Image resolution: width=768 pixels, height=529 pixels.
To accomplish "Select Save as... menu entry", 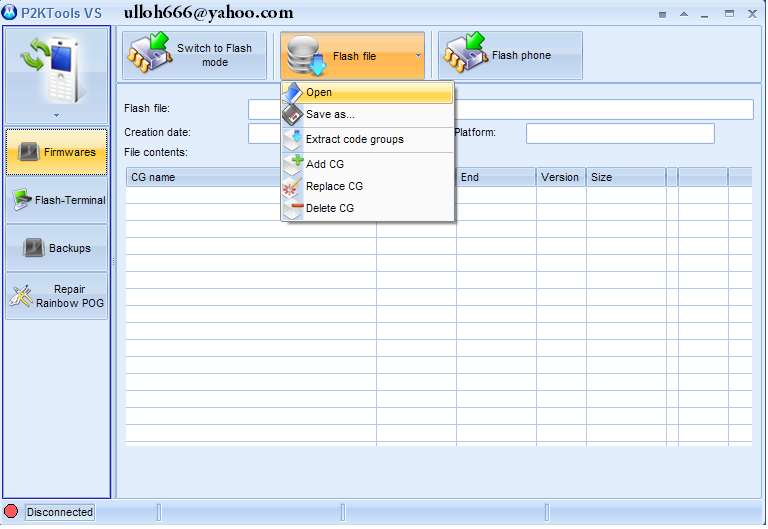I will pyautogui.click(x=367, y=115).
